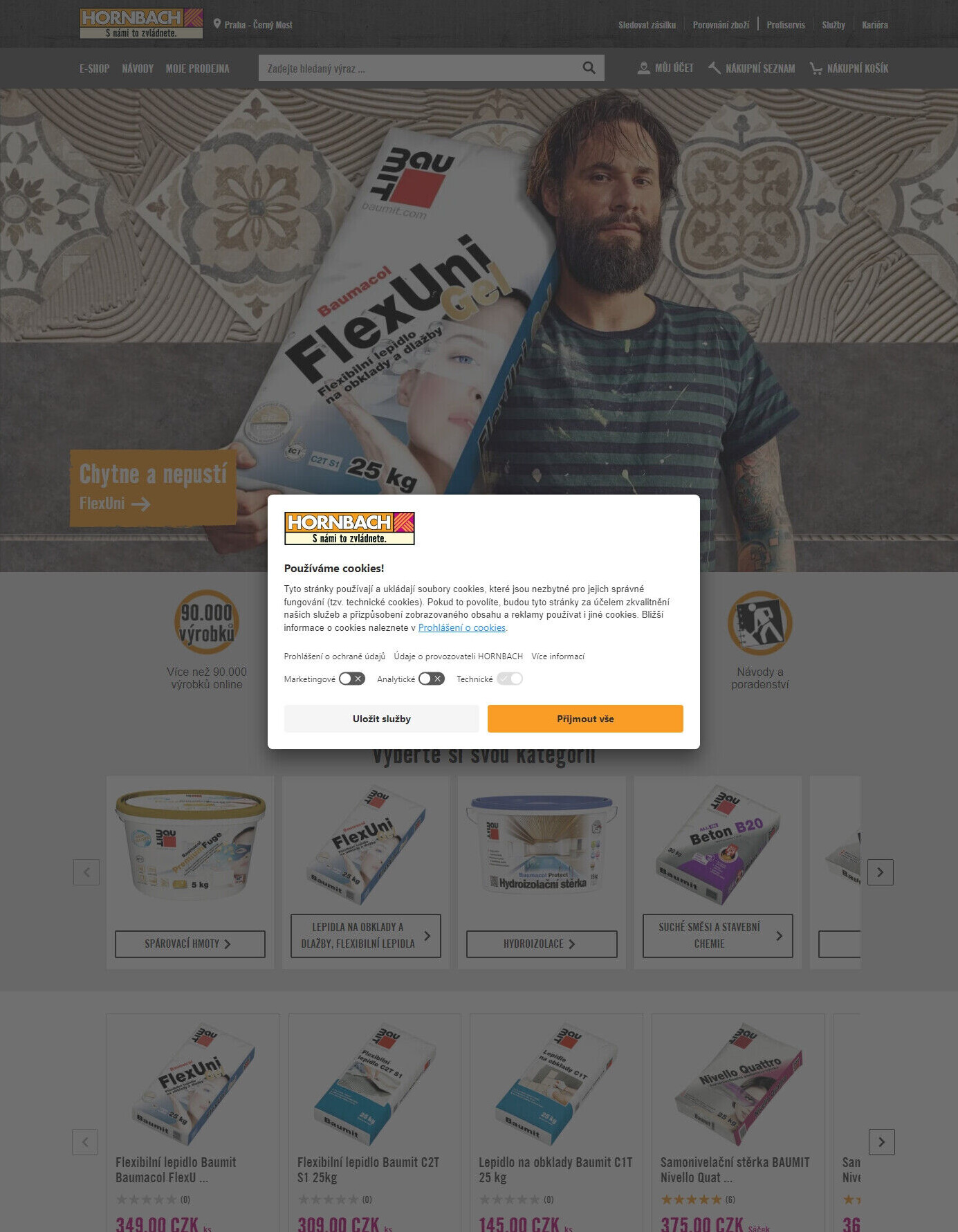
Task: Click the Hornbach logo in header
Action: coord(141,24)
